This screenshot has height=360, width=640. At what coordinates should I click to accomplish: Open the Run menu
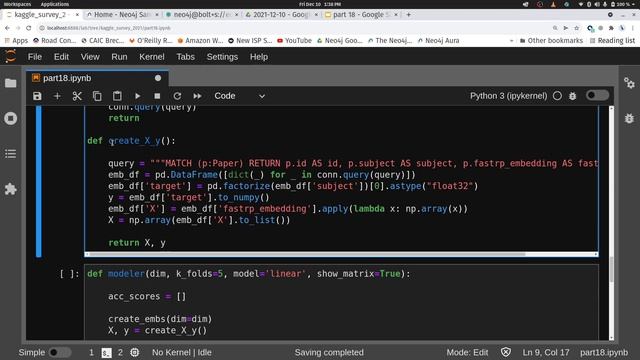(119, 57)
